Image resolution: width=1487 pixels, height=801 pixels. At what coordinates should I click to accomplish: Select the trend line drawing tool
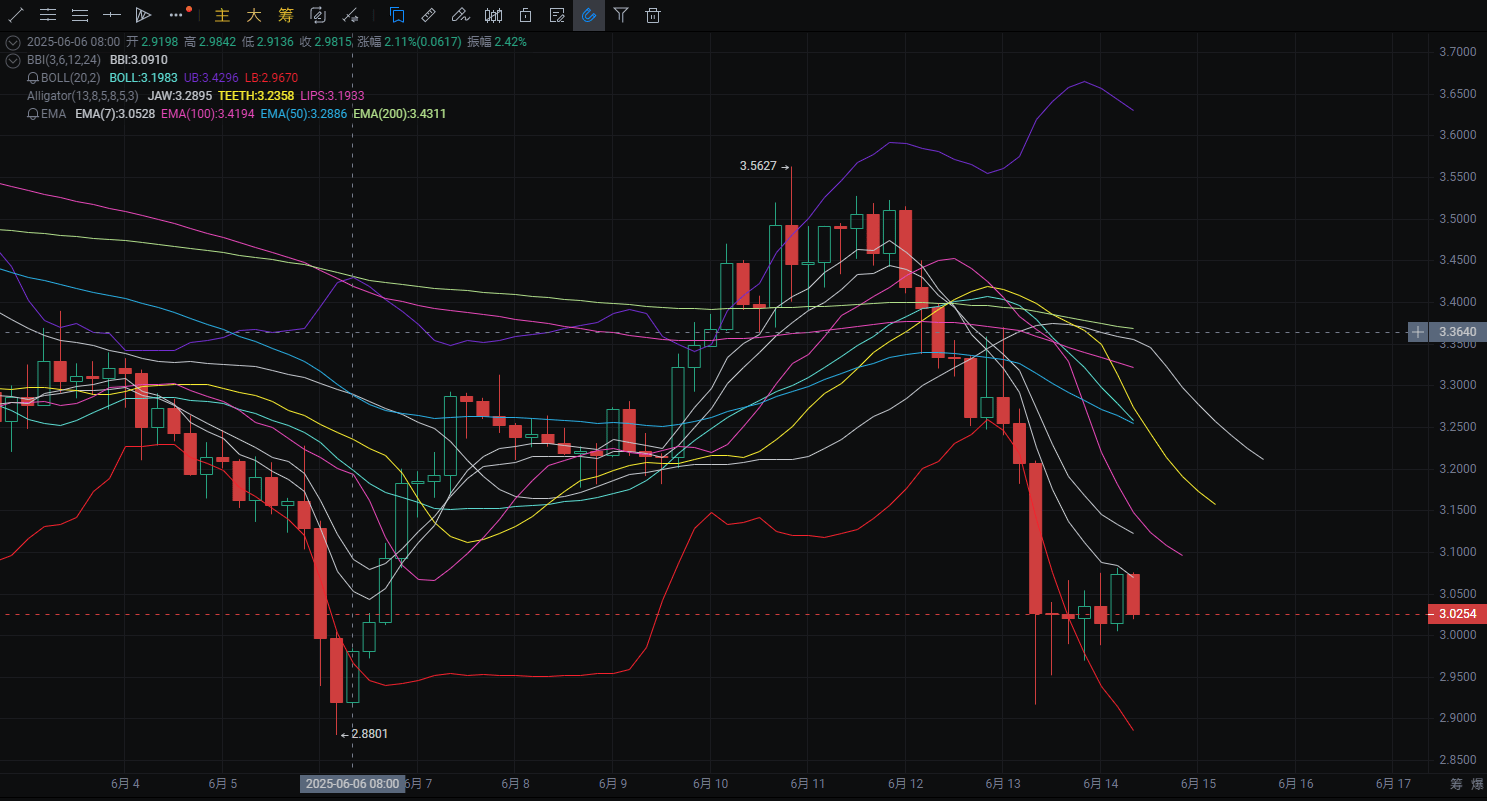(x=16, y=15)
